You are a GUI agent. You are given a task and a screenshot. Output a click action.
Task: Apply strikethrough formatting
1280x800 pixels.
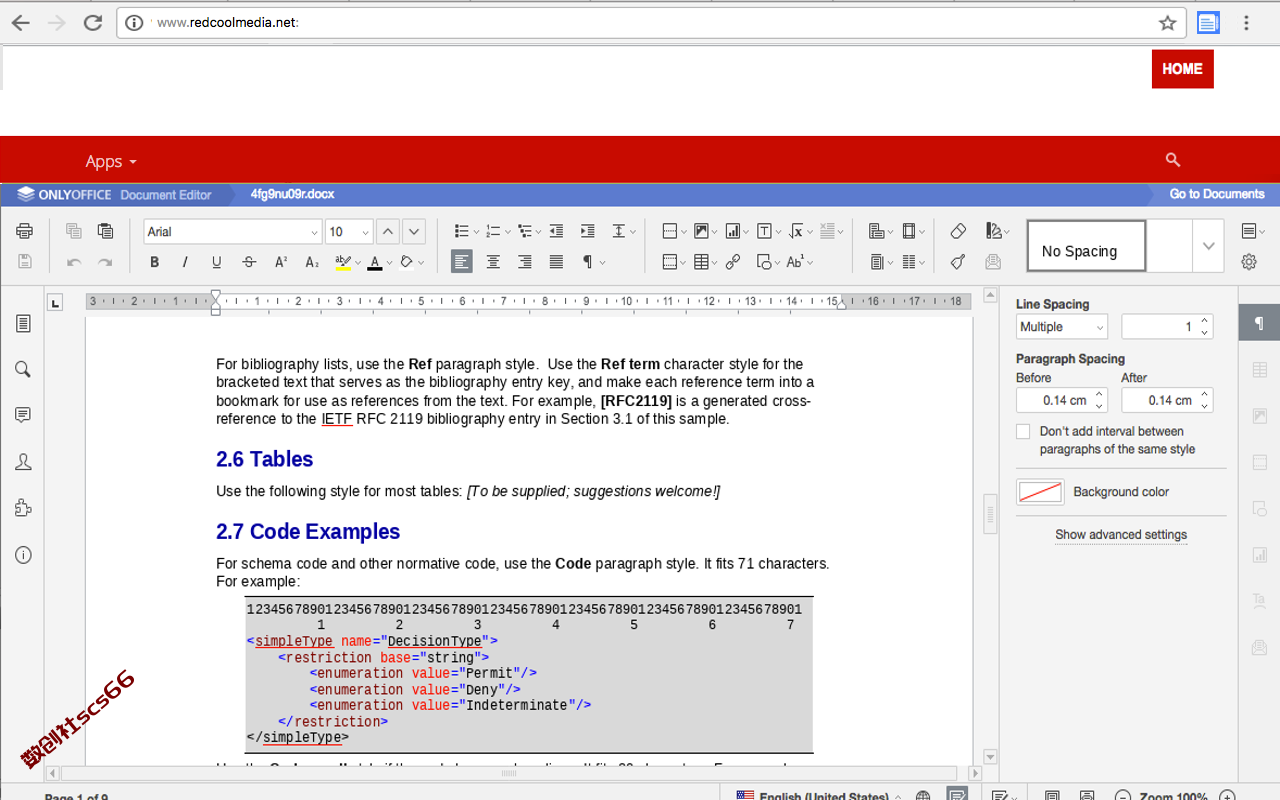click(x=249, y=262)
